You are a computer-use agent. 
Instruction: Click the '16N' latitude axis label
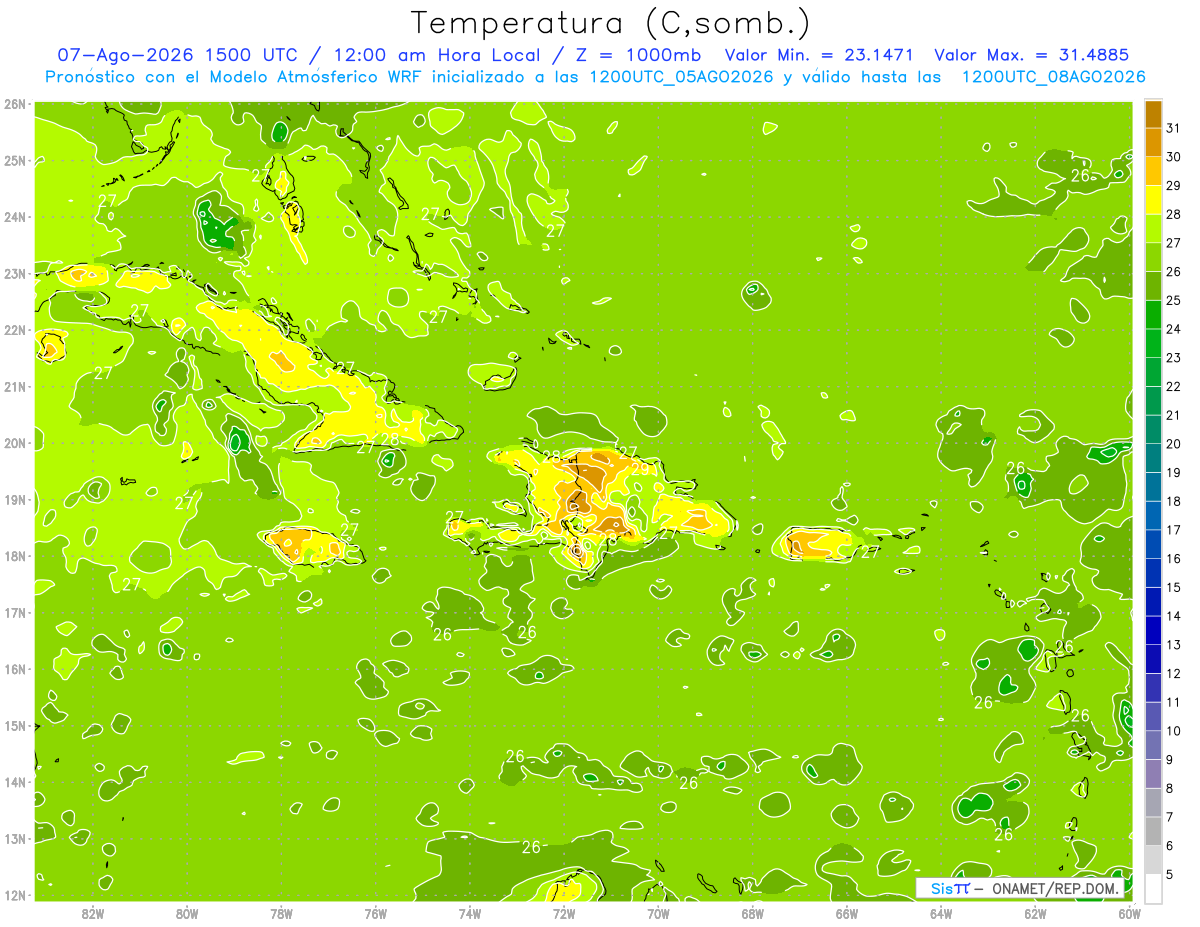pyautogui.click(x=15, y=669)
